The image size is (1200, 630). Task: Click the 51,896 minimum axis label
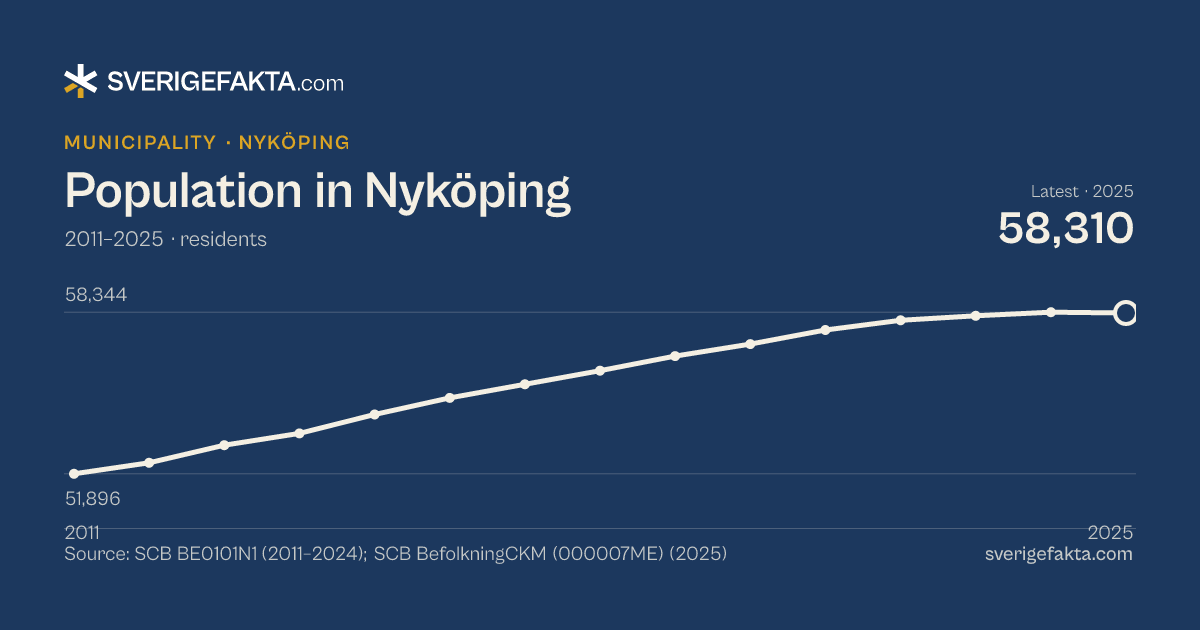click(92, 499)
